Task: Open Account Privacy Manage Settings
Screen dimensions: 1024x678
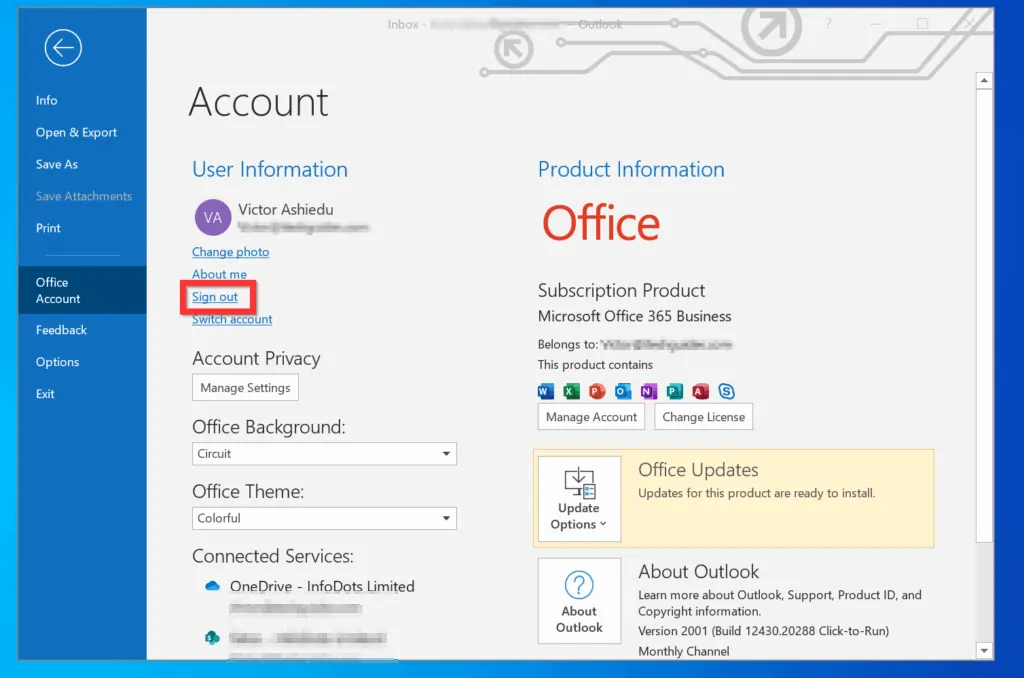Action: click(x=245, y=387)
